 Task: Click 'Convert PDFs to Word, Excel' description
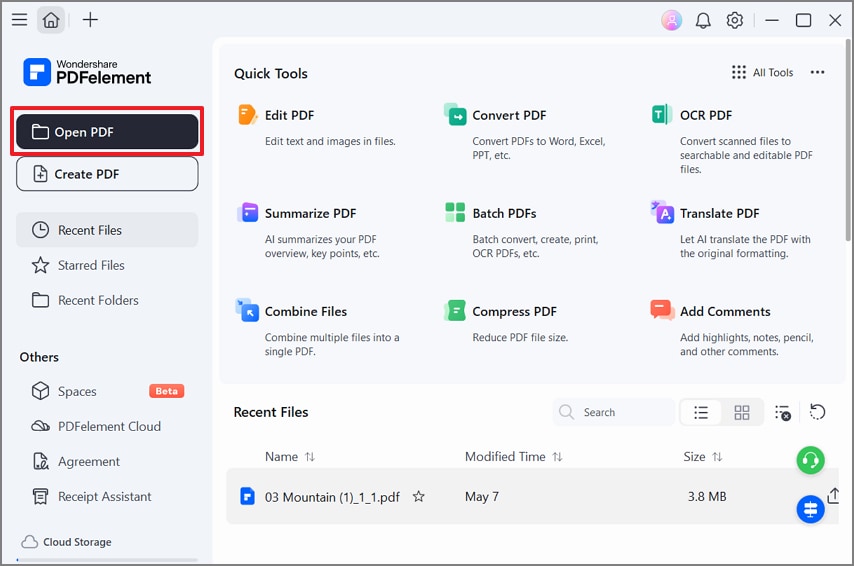539,148
